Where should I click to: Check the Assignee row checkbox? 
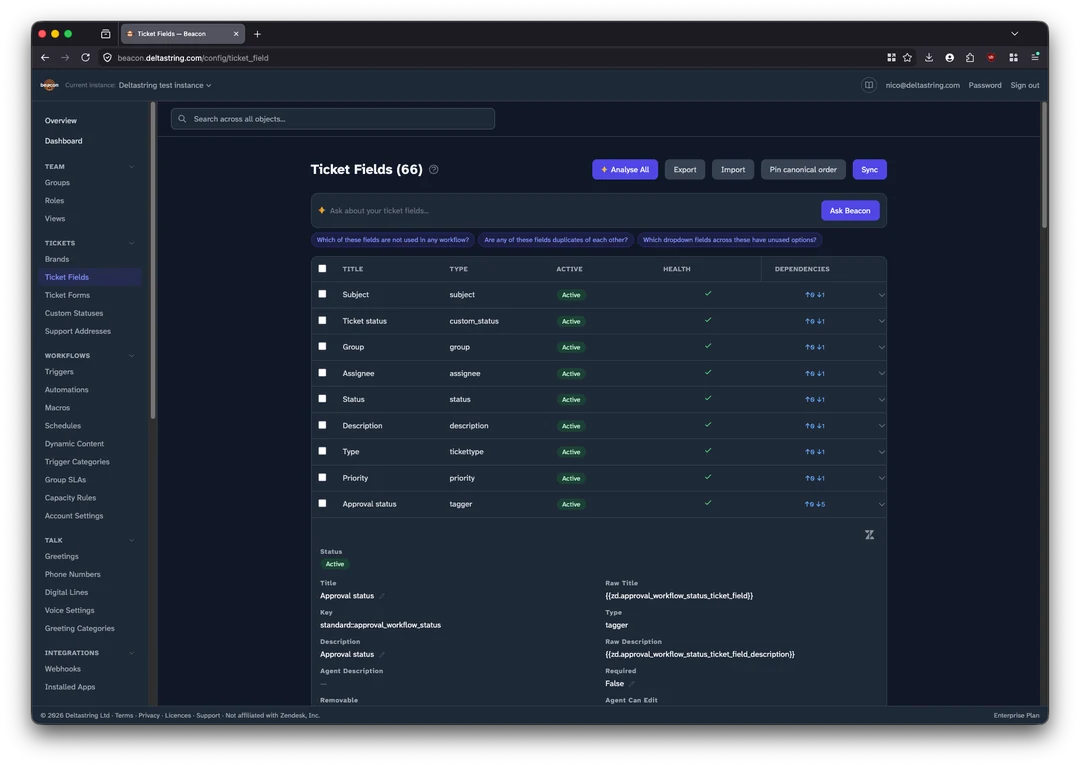pyautogui.click(x=322, y=373)
